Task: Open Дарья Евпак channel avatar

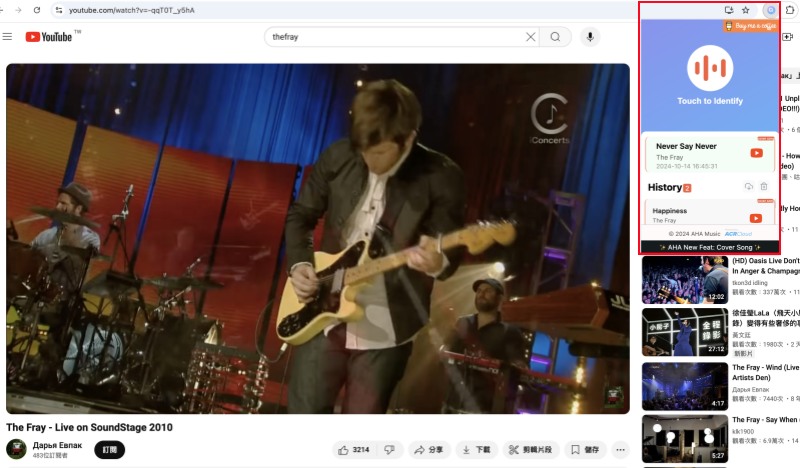Action: pyautogui.click(x=16, y=449)
